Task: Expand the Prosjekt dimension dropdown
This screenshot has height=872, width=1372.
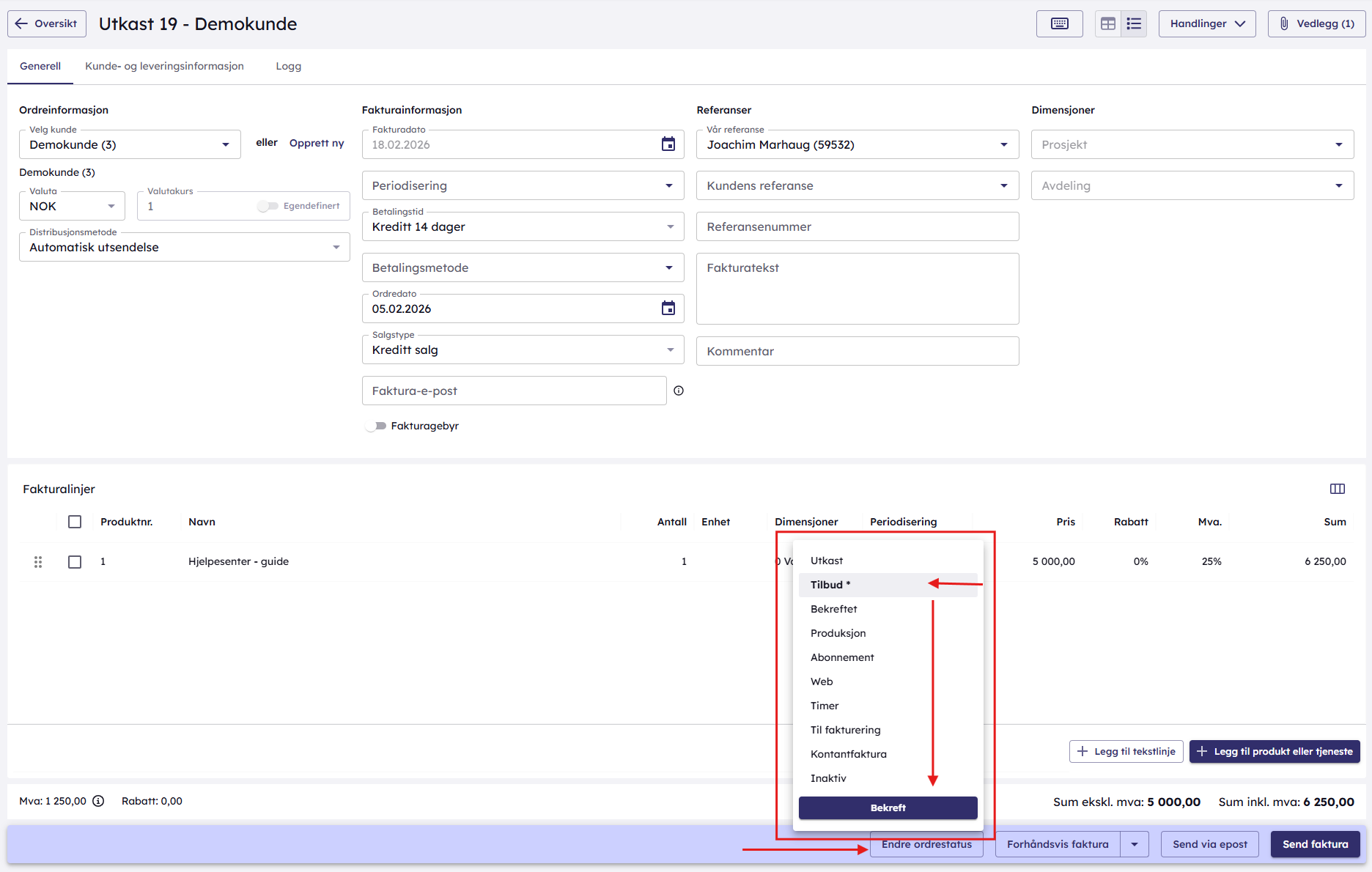Action: 1192,144
